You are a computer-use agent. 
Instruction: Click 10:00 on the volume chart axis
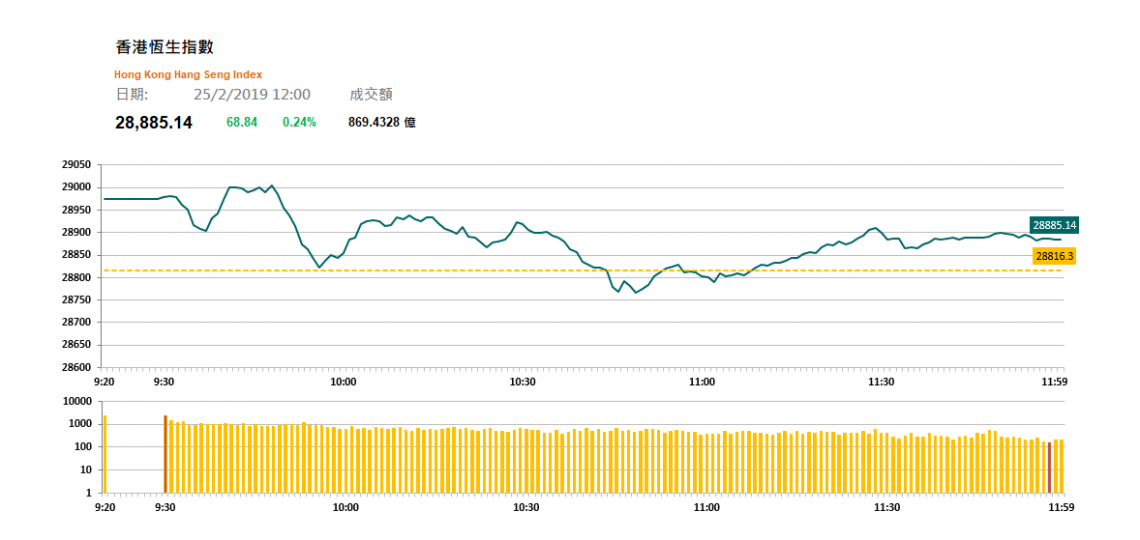click(x=346, y=507)
